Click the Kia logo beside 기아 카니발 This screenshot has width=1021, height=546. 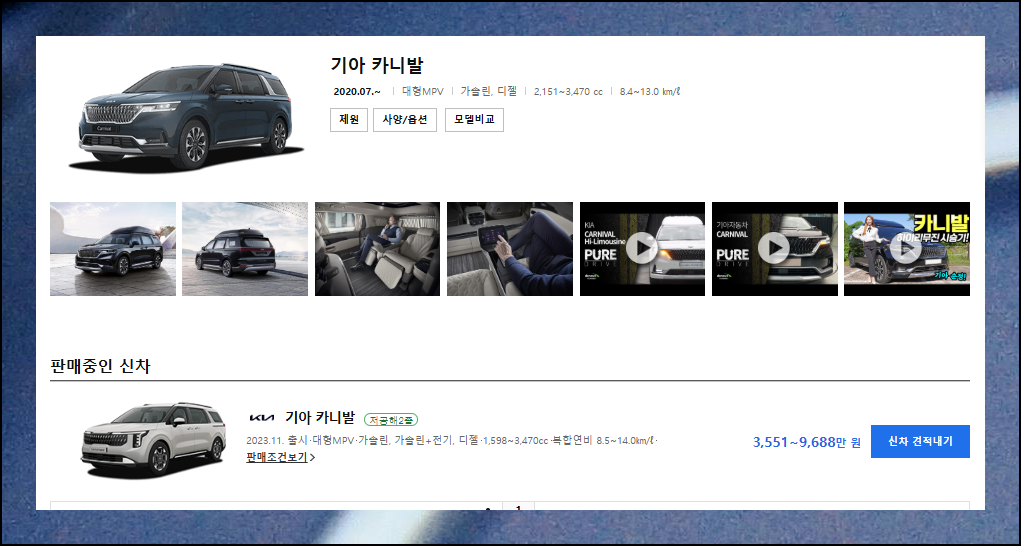[x=262, y=418]
